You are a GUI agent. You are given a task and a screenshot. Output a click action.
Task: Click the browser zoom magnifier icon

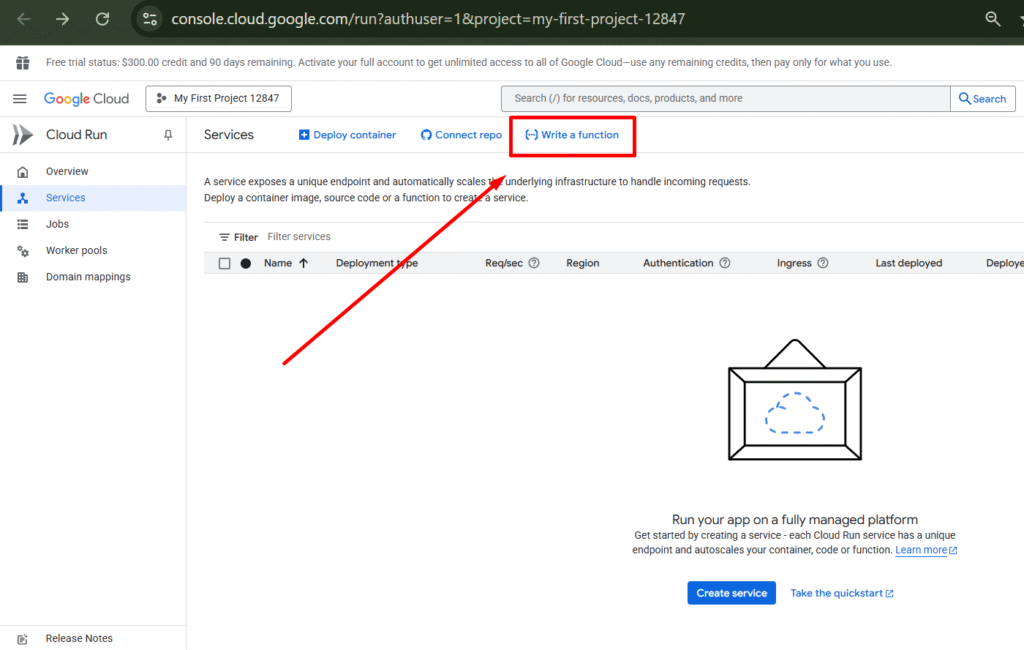click(993, 19)
